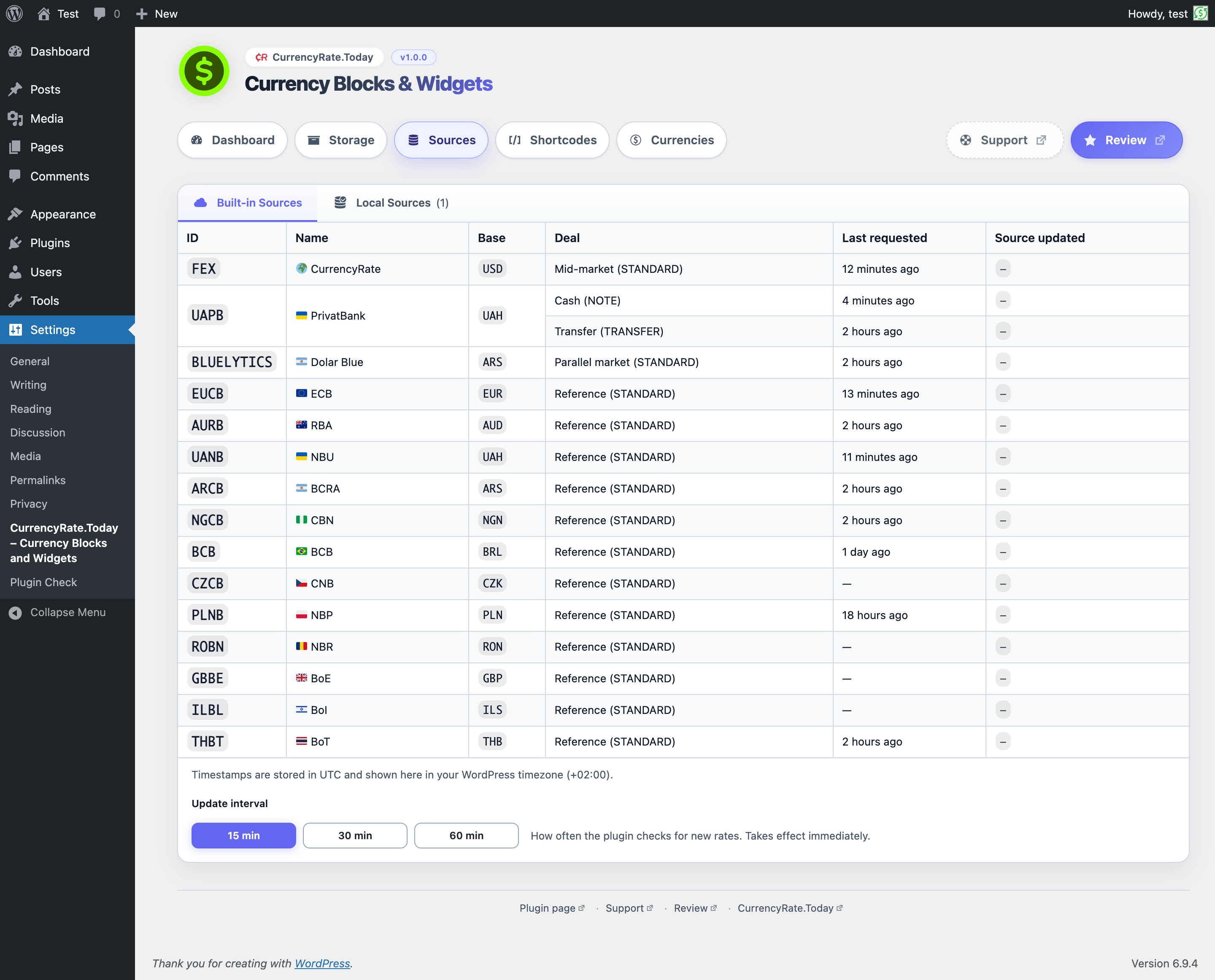The width and height of the screenshot is (1215, 980).
Task: Select the 30 min update interval
Action: tap(355, 835)
